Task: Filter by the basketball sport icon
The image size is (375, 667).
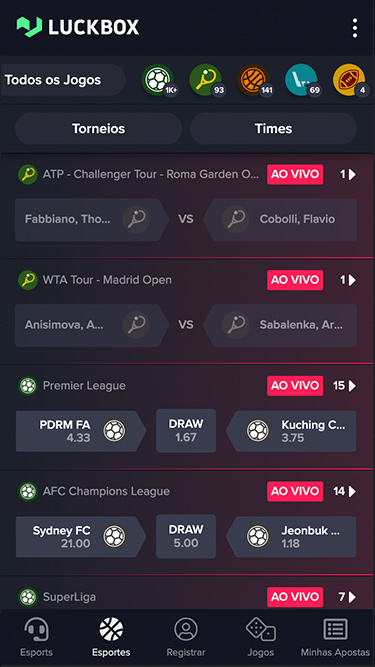Action: coord(253,80)
